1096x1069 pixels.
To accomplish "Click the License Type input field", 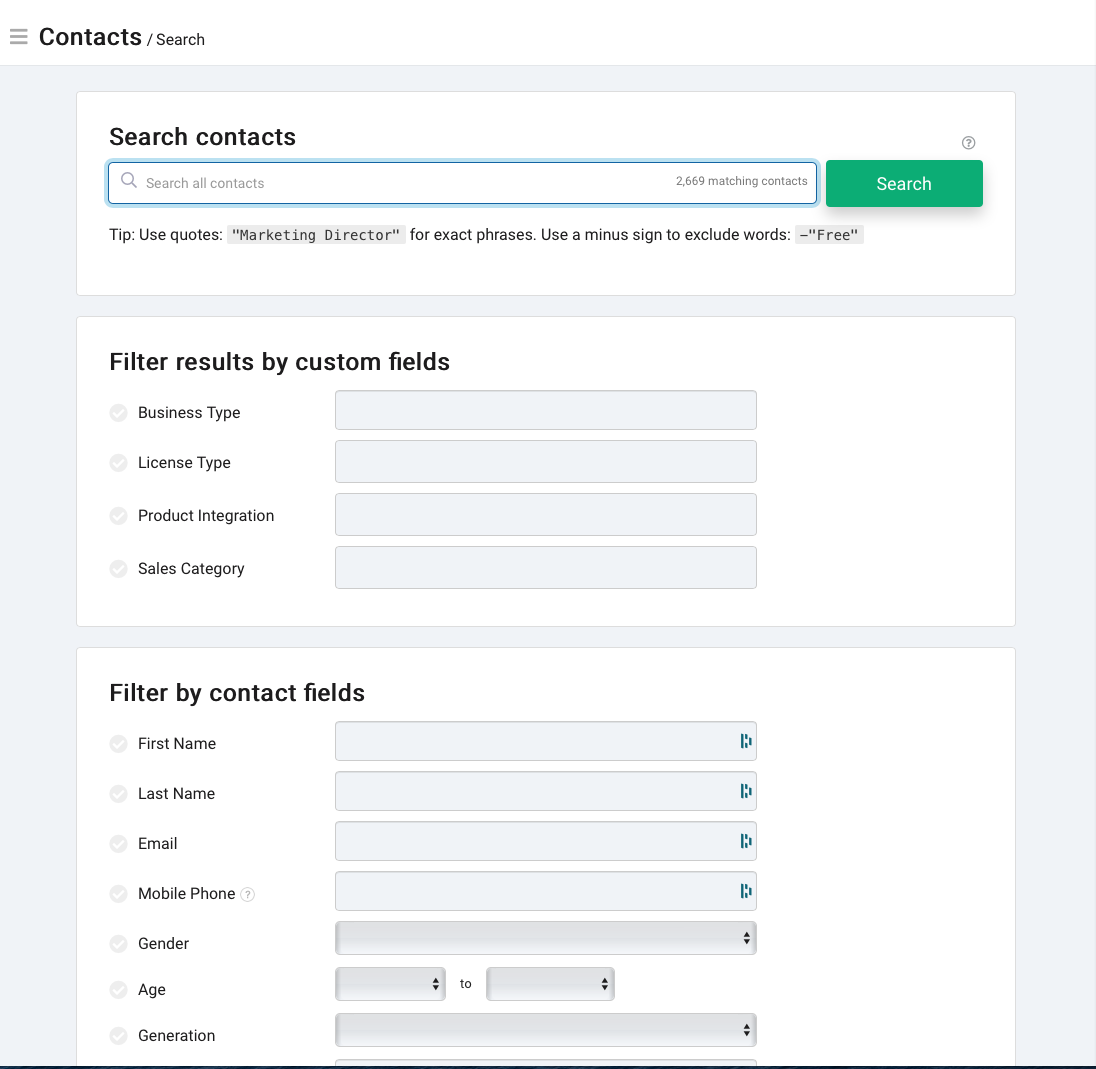I will 546,461.
